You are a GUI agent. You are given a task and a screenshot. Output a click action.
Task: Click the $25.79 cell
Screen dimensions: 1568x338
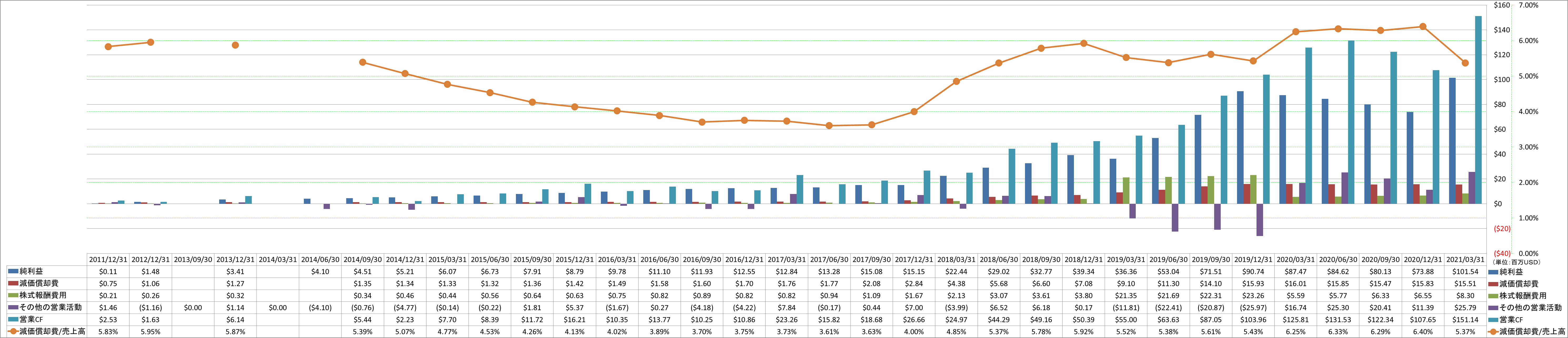[x=1465, y=308]
